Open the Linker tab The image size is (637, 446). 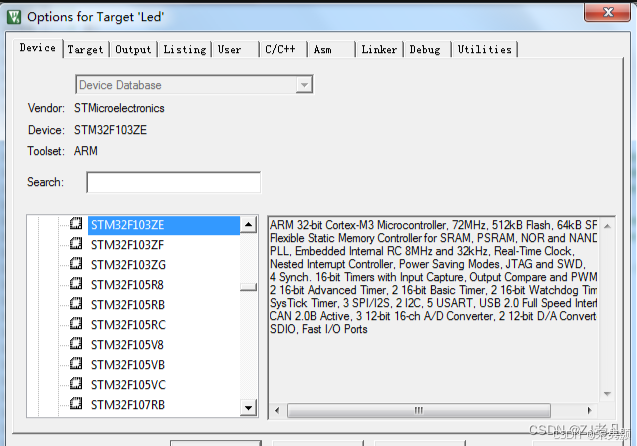click(379, 50)
